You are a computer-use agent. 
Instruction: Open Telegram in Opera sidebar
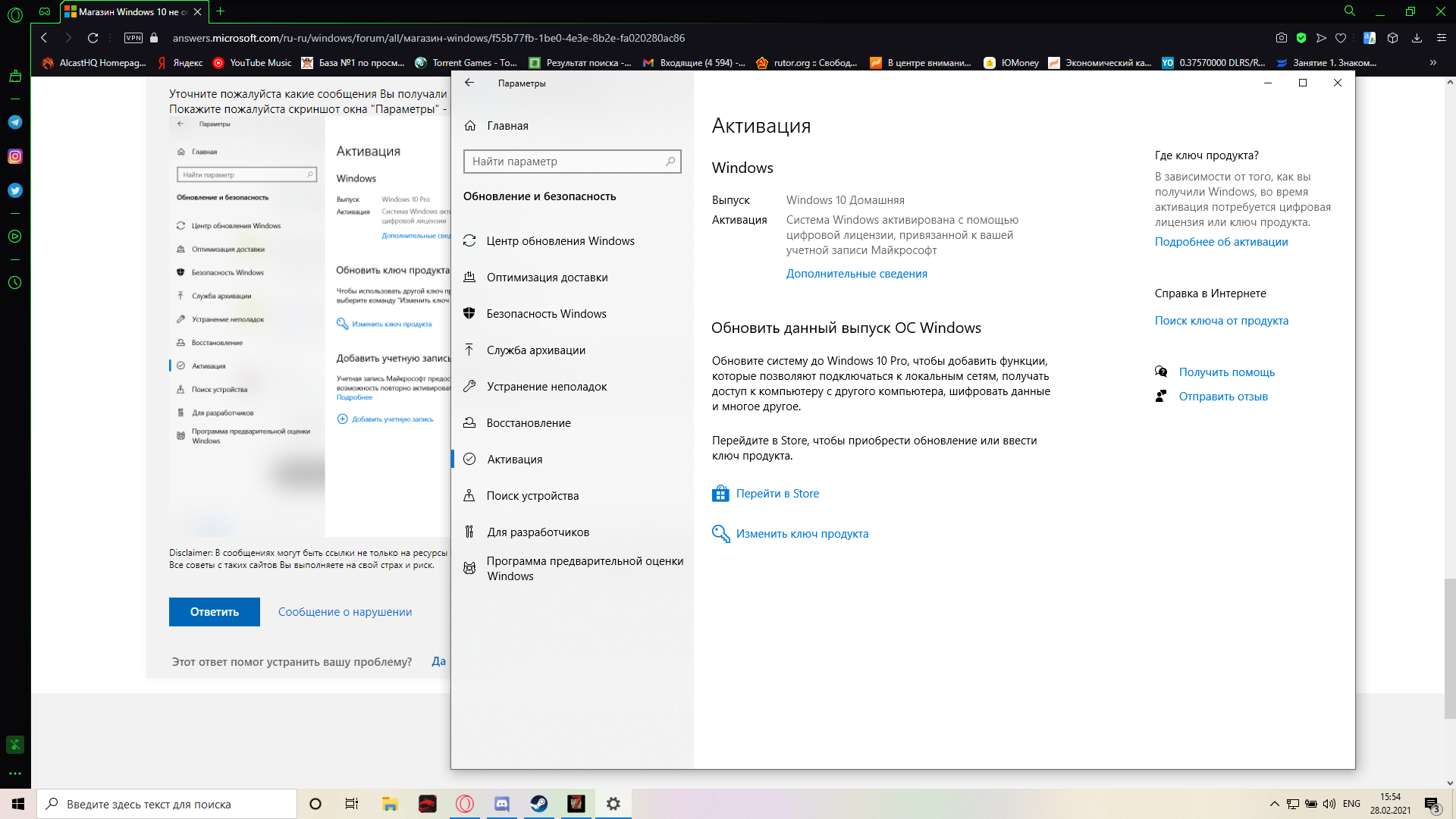(x=15, y=122)
